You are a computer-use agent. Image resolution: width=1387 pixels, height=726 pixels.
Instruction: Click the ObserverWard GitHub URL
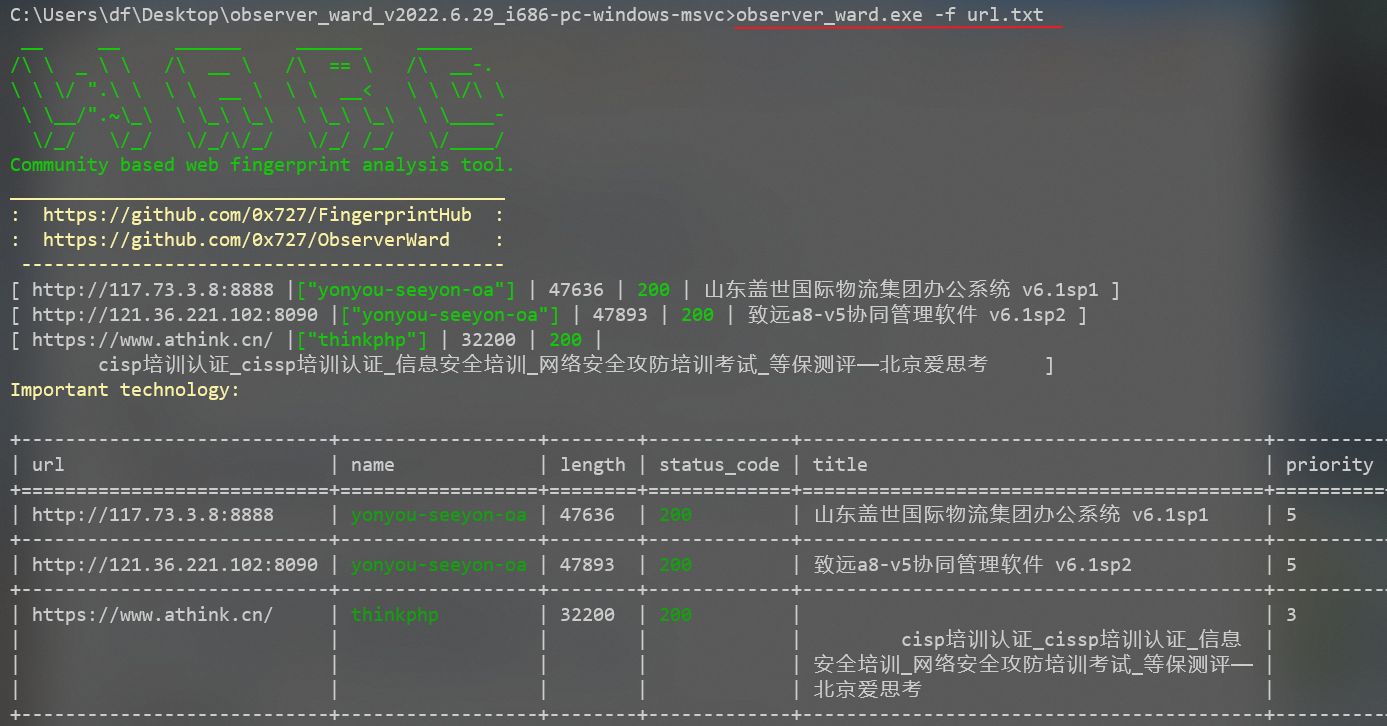click(x=246, y=240)
